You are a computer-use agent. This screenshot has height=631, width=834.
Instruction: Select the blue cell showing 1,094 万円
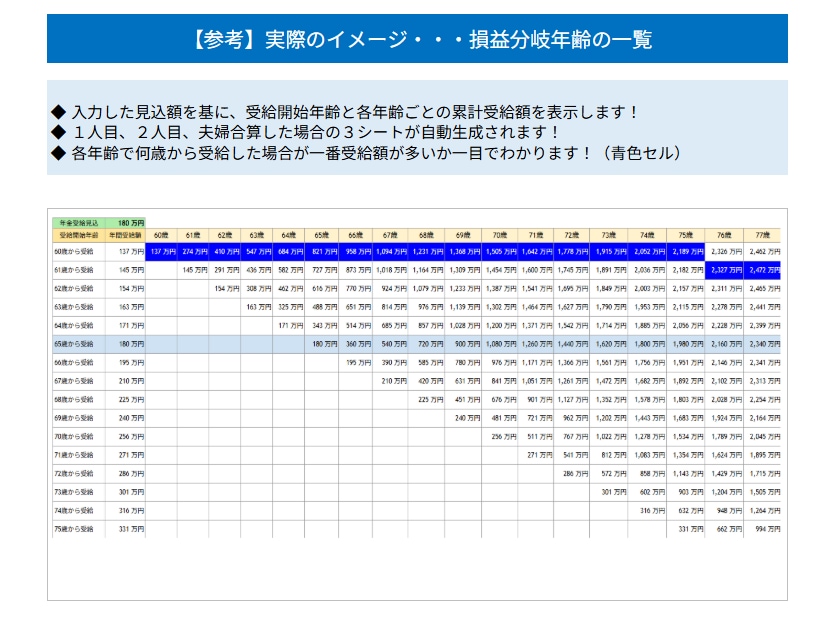point(390,252)
